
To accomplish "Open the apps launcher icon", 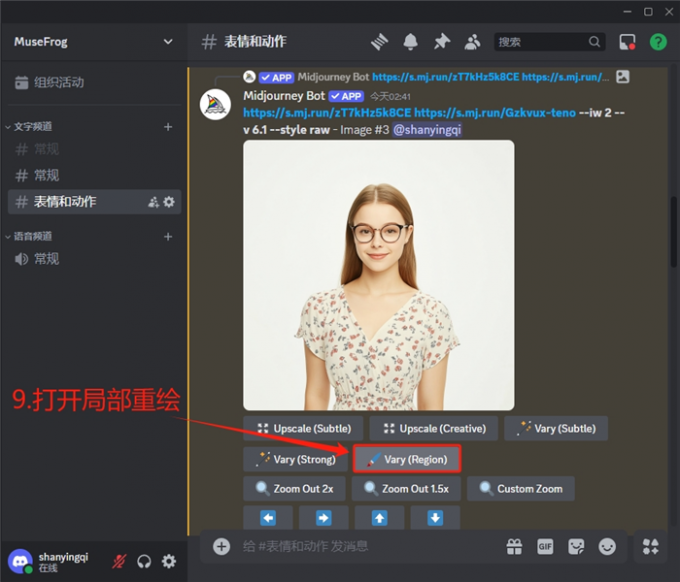I will click(x=651, y=546).
